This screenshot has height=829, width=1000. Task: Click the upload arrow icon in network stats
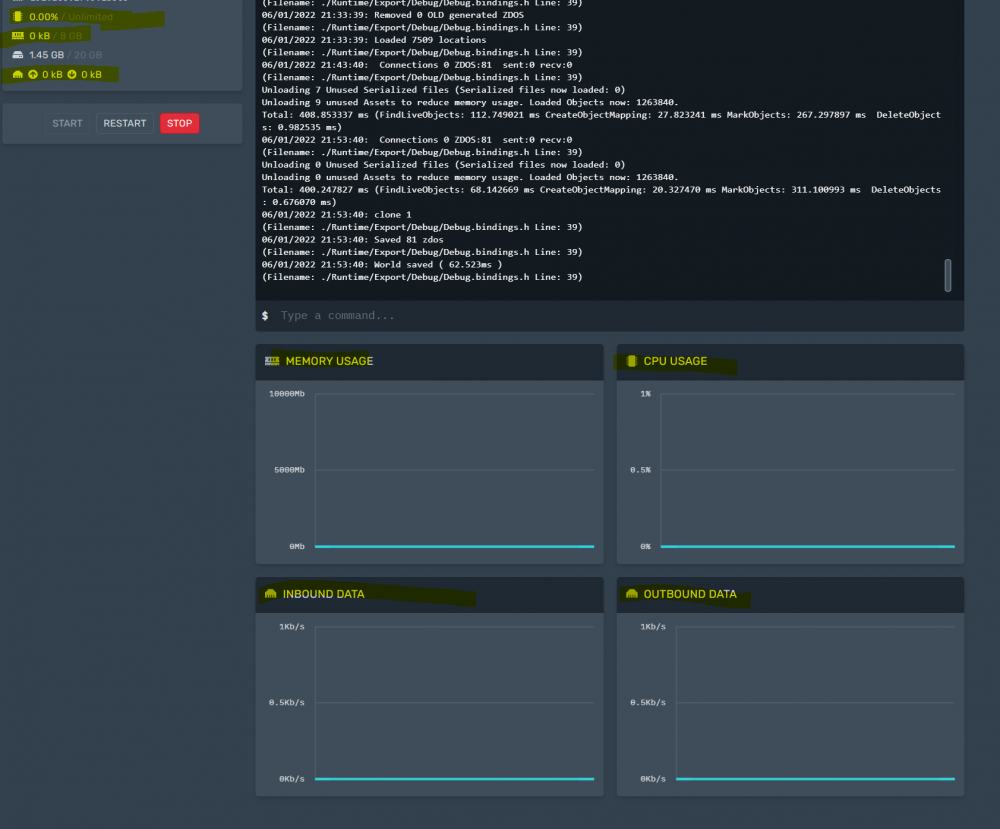(33, 75)
